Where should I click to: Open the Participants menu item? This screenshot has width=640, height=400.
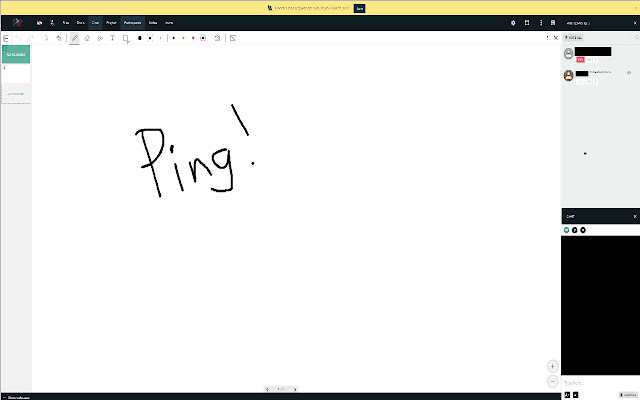[x=132, y=23]
